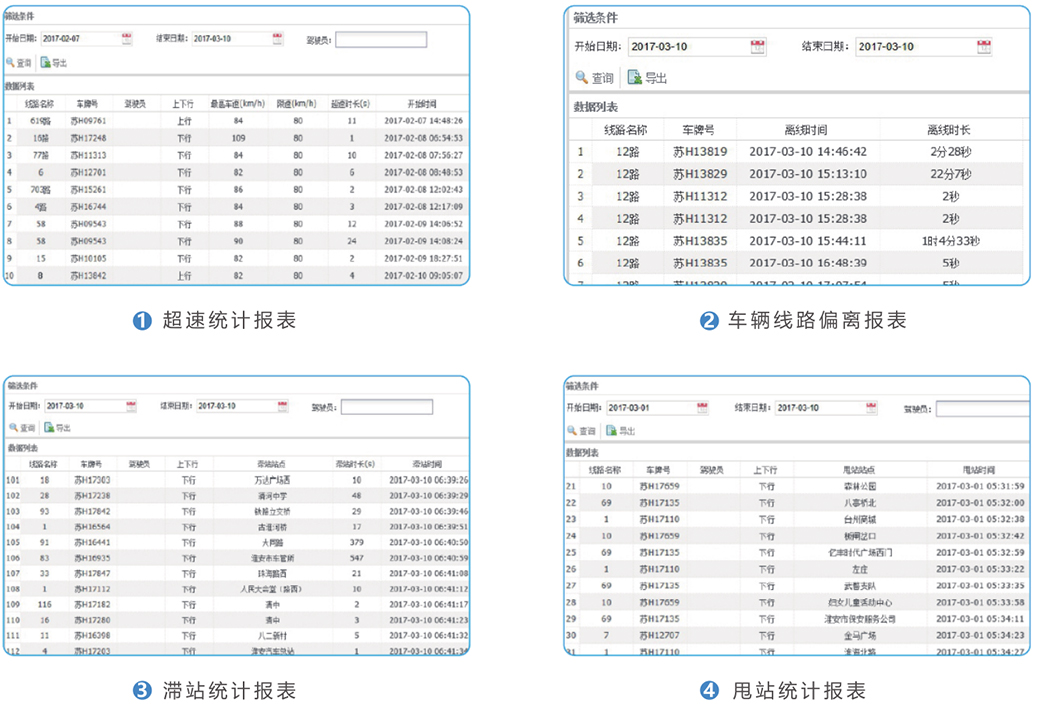Click 查询 magnifier in 车辆线路偏离报表 panel
Screen dimensions: 1038x711
pos(582,77)
